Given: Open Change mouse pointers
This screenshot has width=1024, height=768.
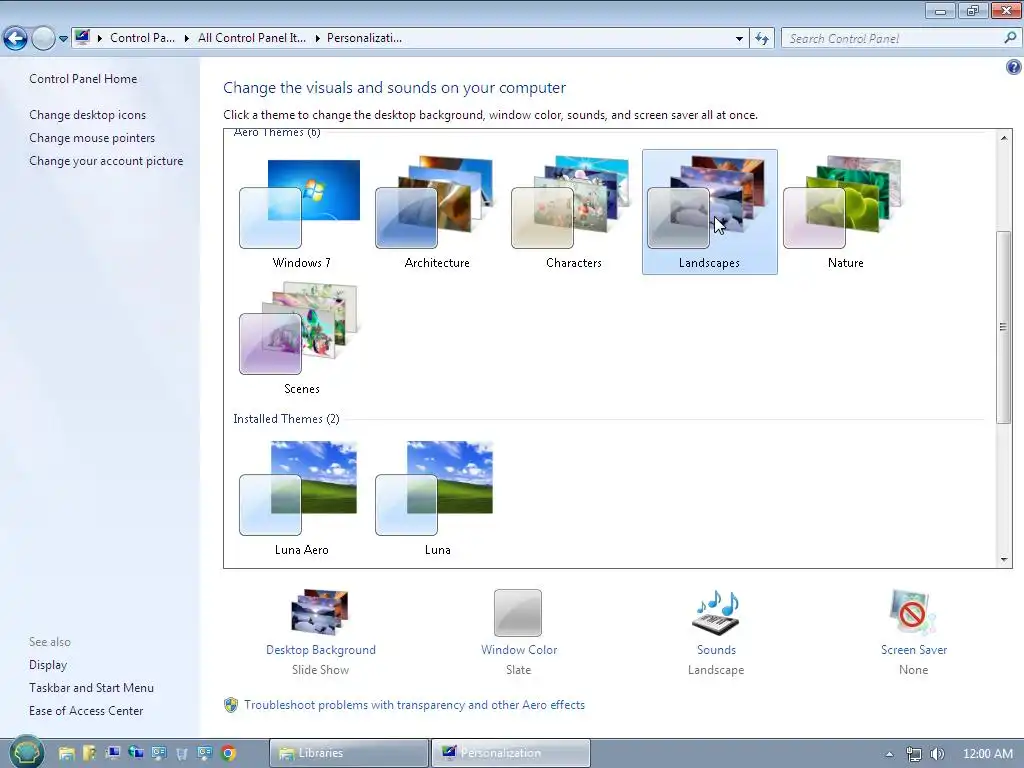Looking at the screenshot, I should point(92,138).
